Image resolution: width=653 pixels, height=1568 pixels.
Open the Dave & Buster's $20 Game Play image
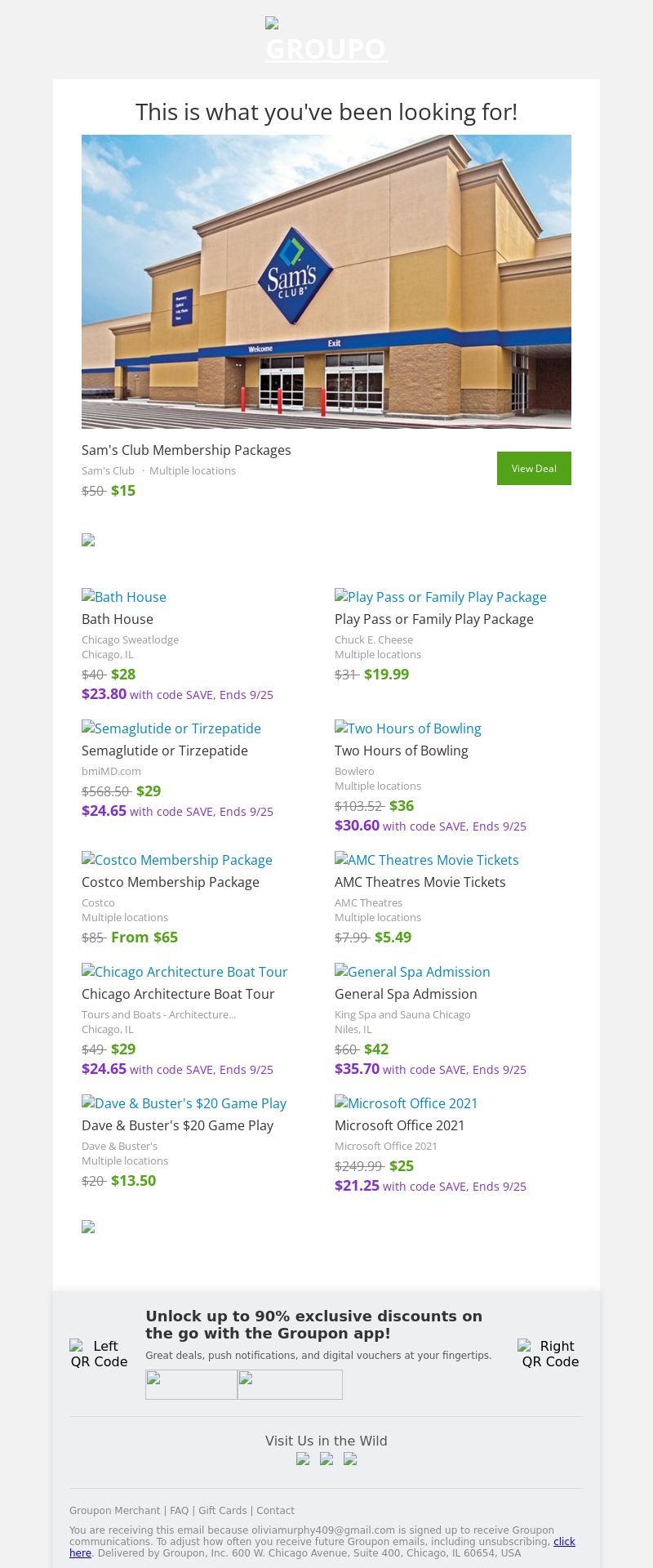click(184, 1103)
